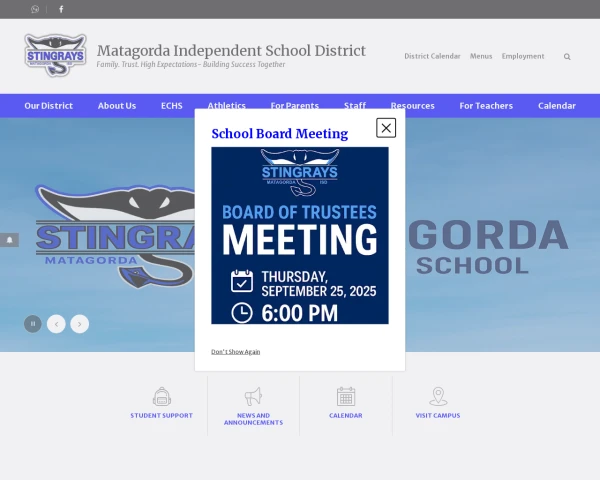Image resolution: width=600 pixels, height=480 pixels.
Task: Open the Resources menu
Action: click(x=412, y=106)
